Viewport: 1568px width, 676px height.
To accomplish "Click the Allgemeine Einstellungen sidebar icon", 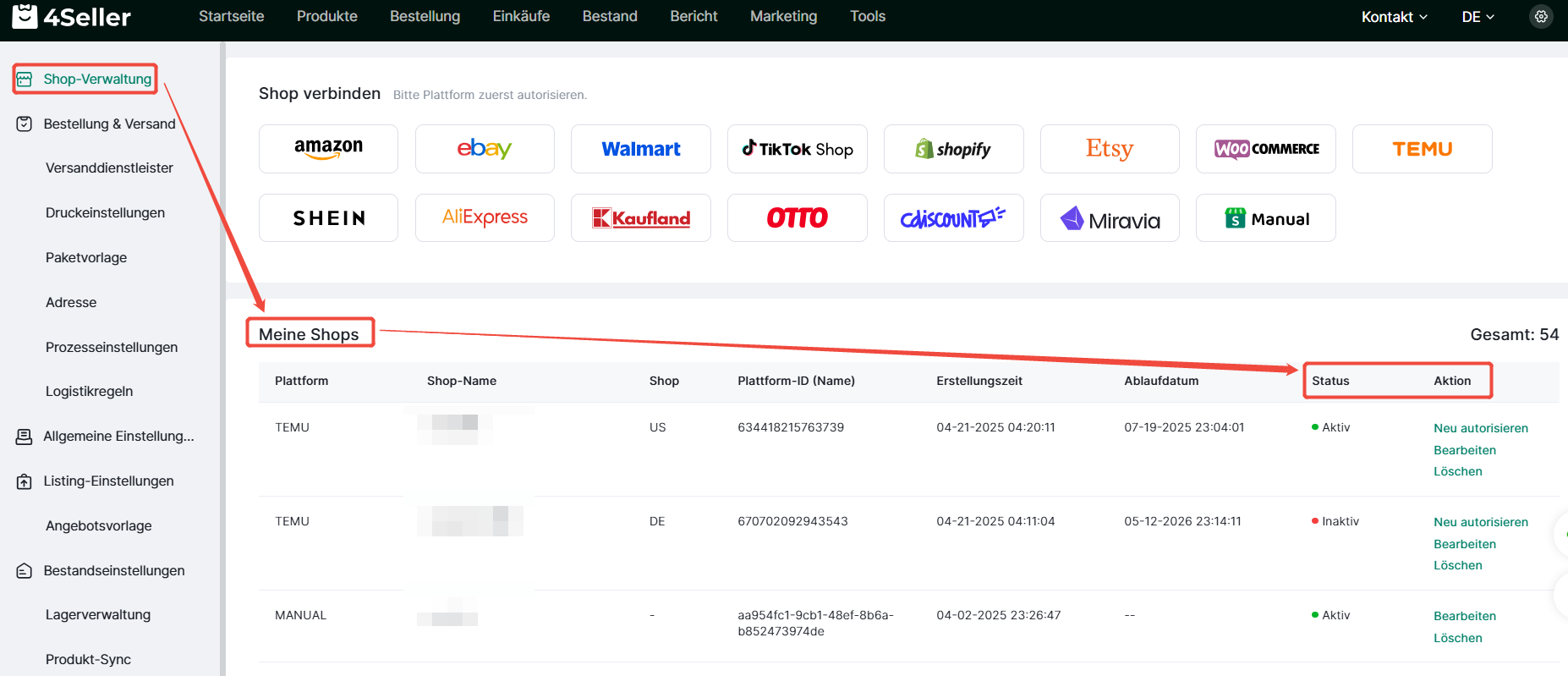I will pyautogui.click(x=25, y=437).
